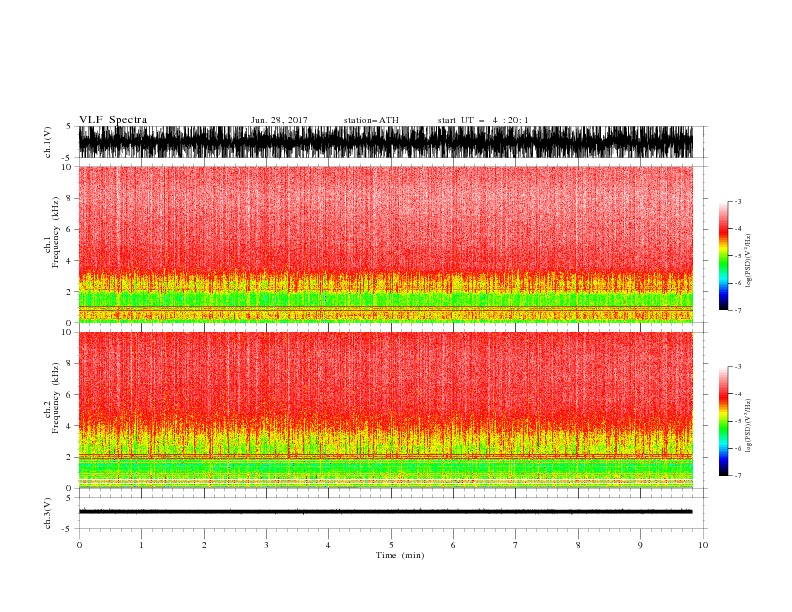Click the ch.3 voltage waveform trace
Viewport: 792px width, 612px height.
(x=386, y=512)
